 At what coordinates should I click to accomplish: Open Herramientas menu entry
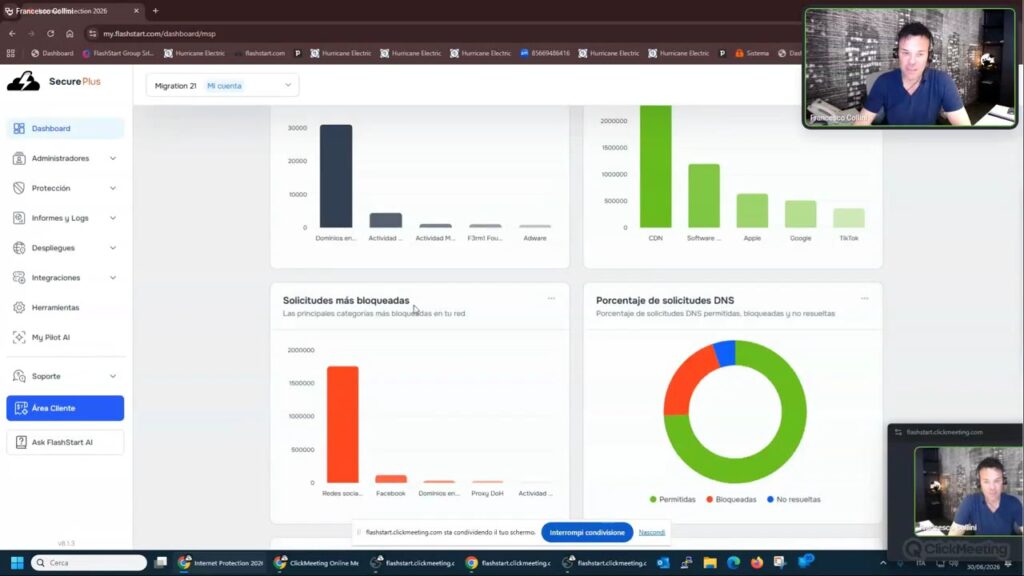point(65,307)
